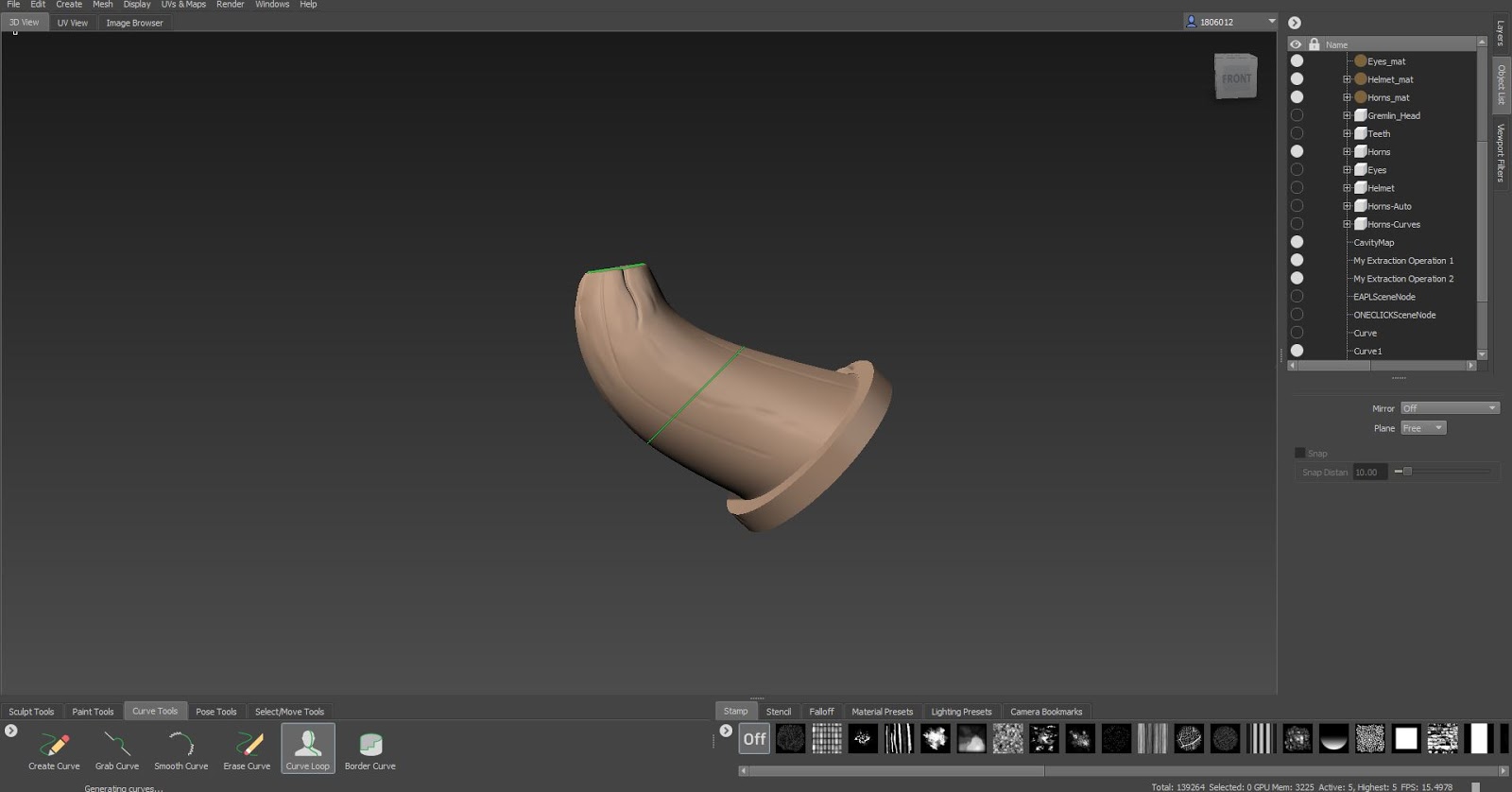The width and height of the screenshot is (1512, 792).
Task: Show the Helmet object
Action: point(1297,188)
